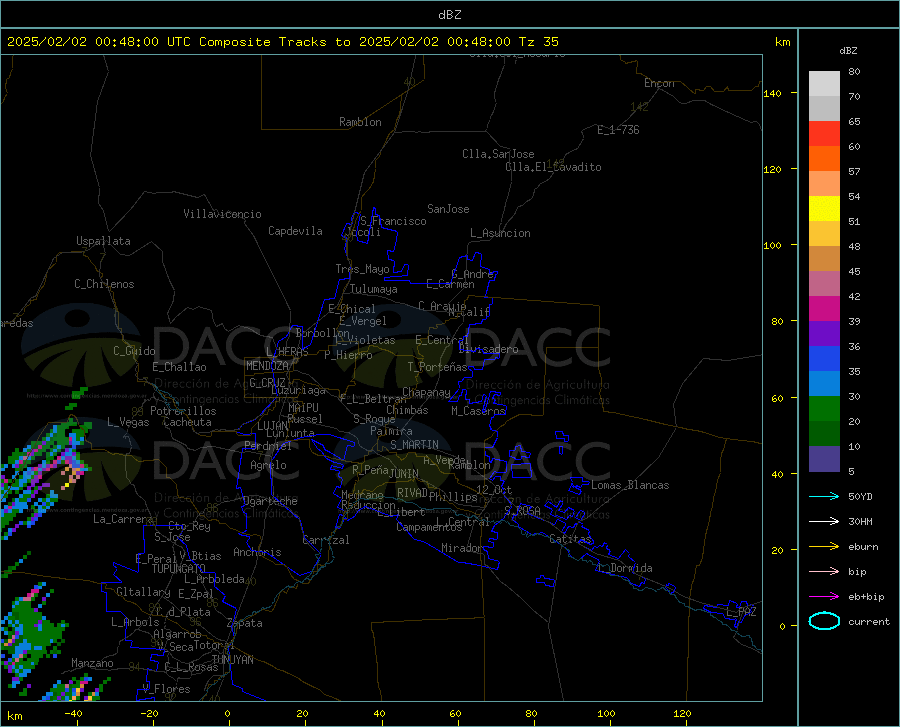This screenshot has width=900, height=727.
Task: Click the cyan current ellipse legend icon
Action: pyautogui.click(x=824, y=621)
